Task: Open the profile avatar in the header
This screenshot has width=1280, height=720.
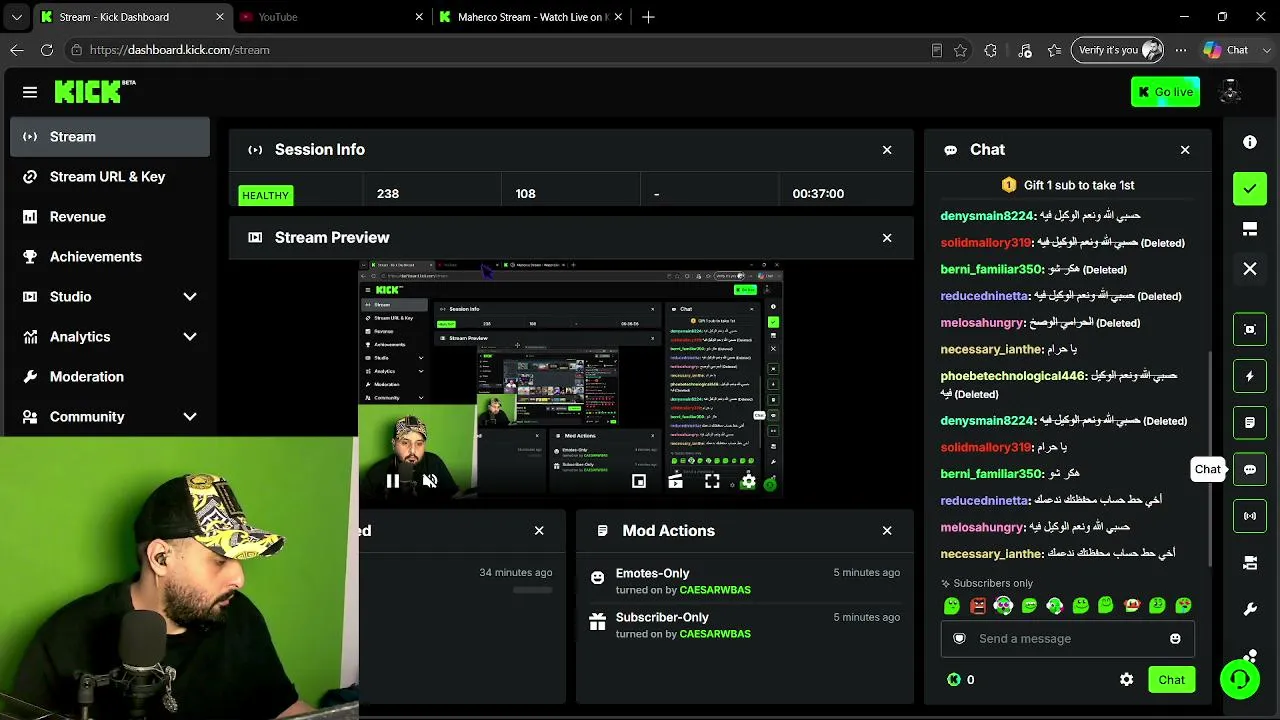Action: click(1231, 92)
